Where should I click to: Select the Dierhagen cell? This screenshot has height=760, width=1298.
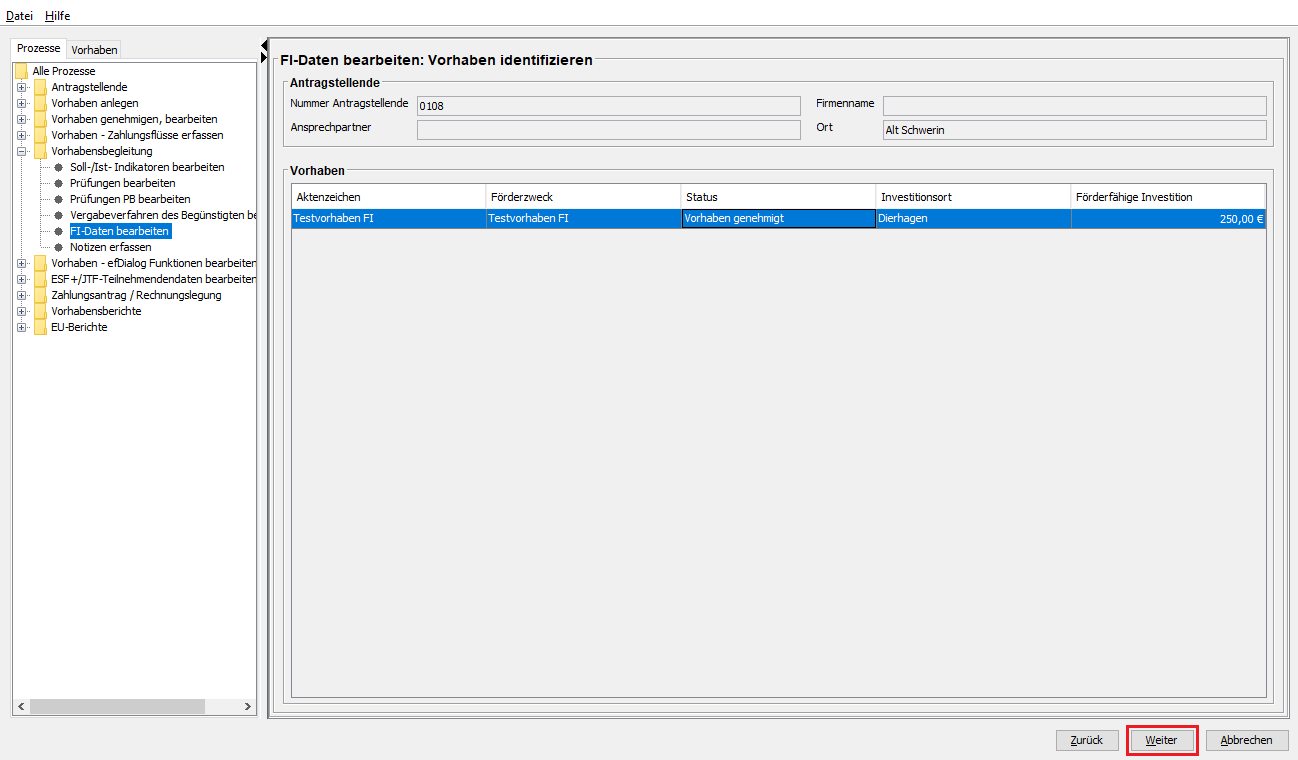[x=974, y=219]
